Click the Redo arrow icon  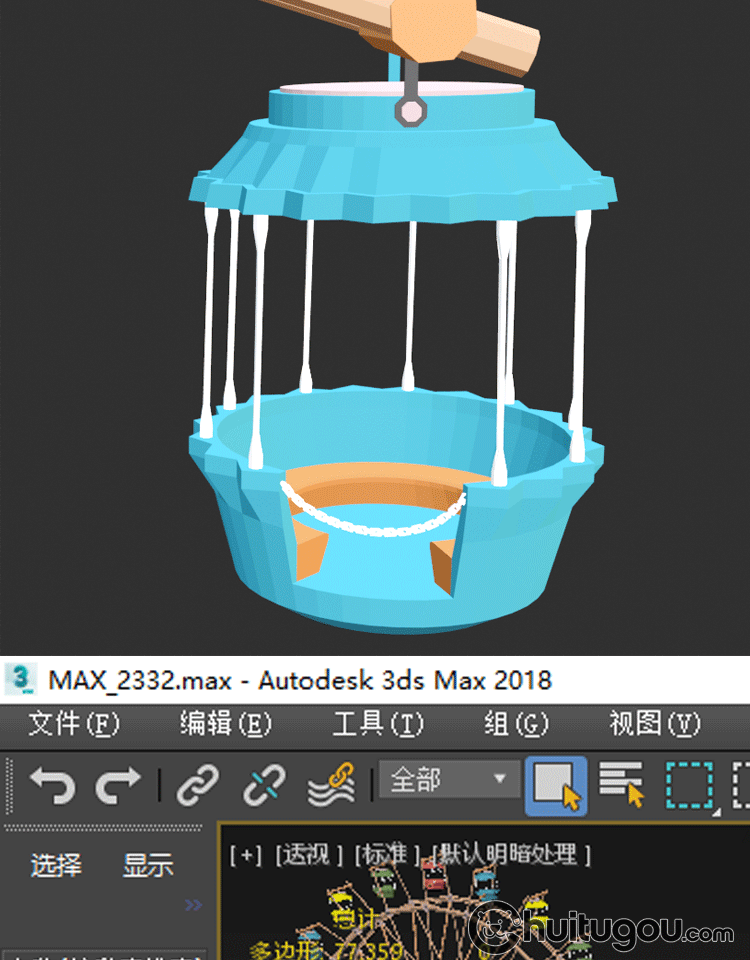point(117,785)
